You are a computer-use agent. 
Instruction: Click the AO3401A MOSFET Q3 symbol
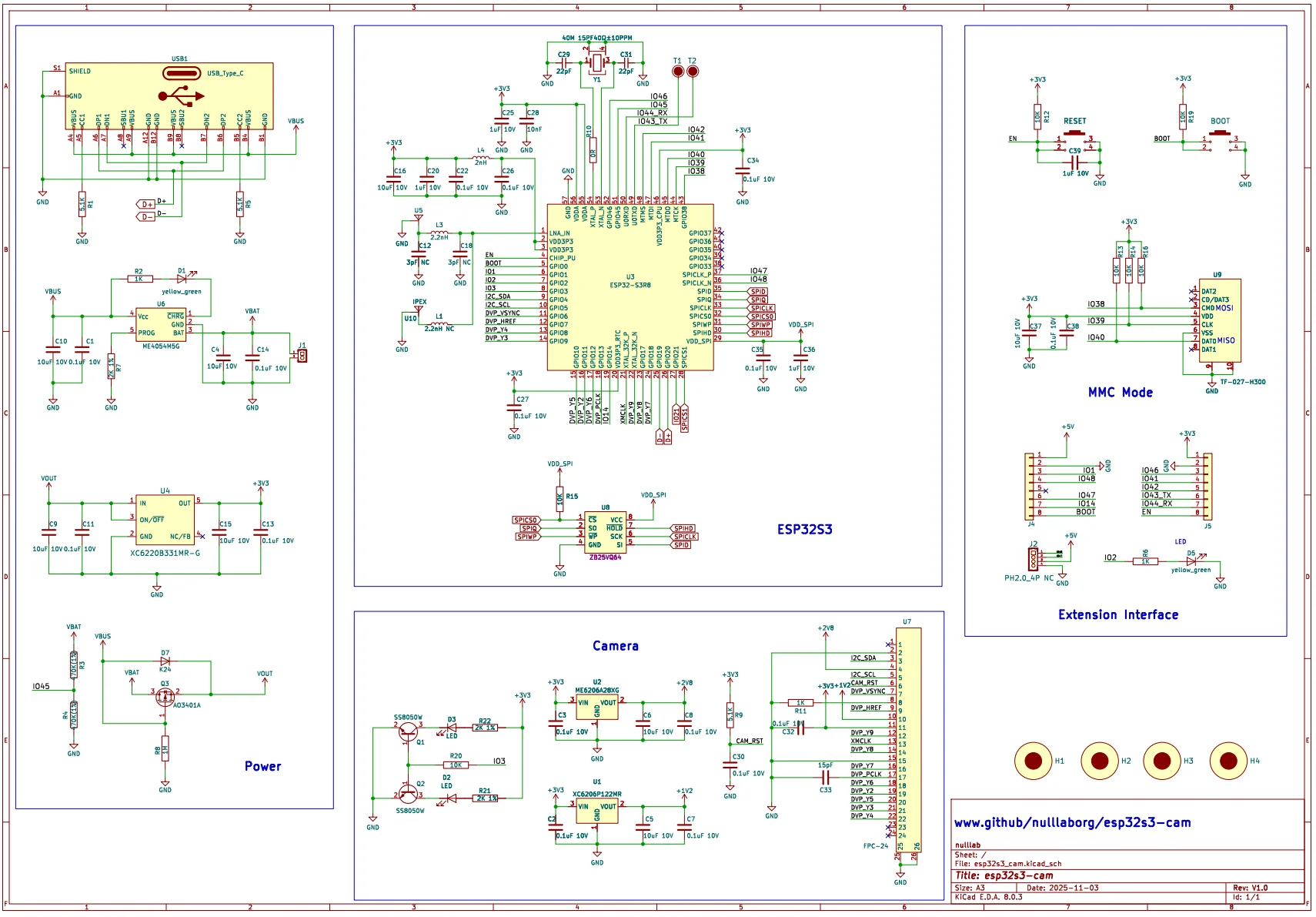tap(164, 697)
